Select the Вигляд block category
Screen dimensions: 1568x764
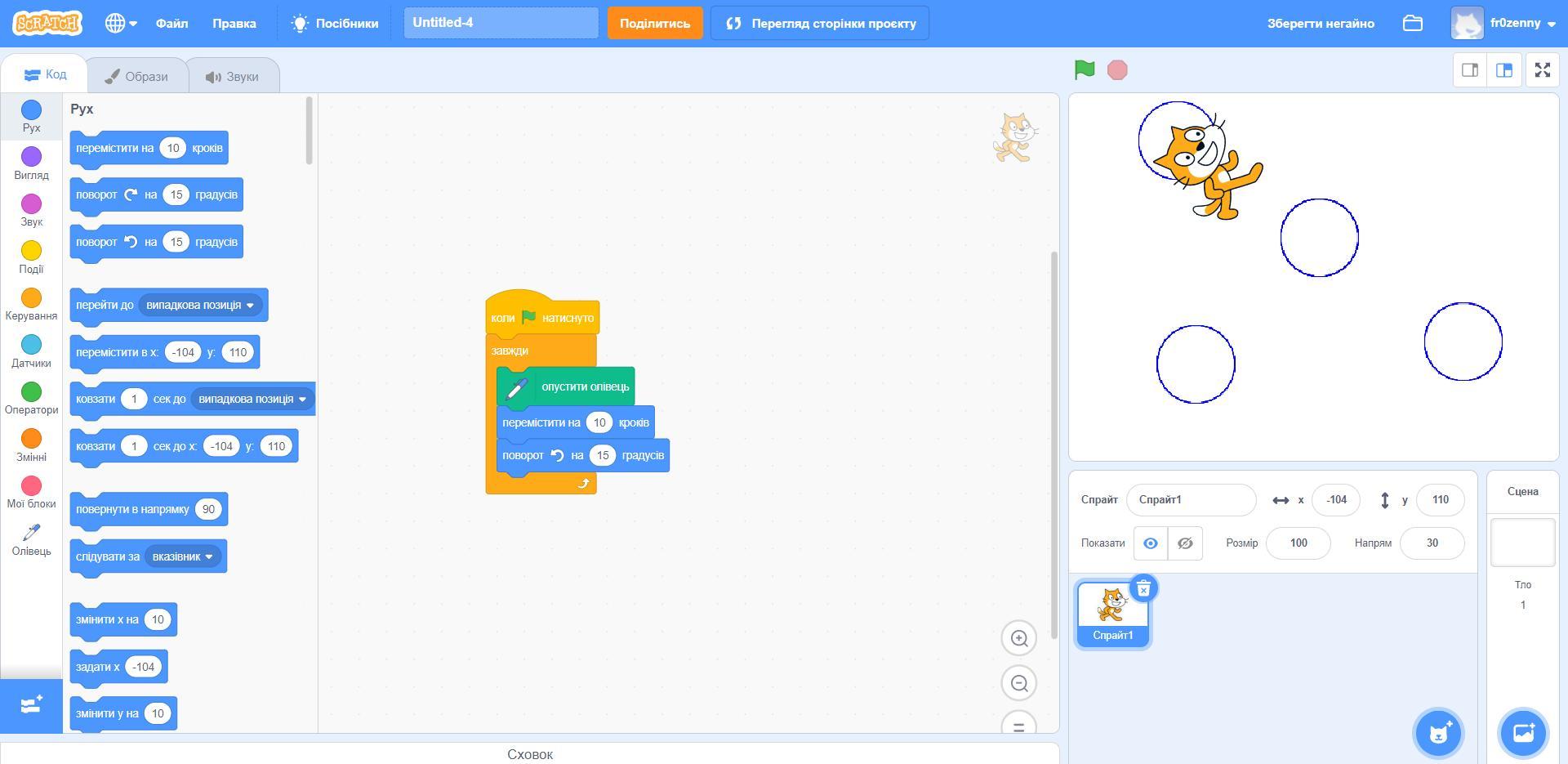coord(31,163)
